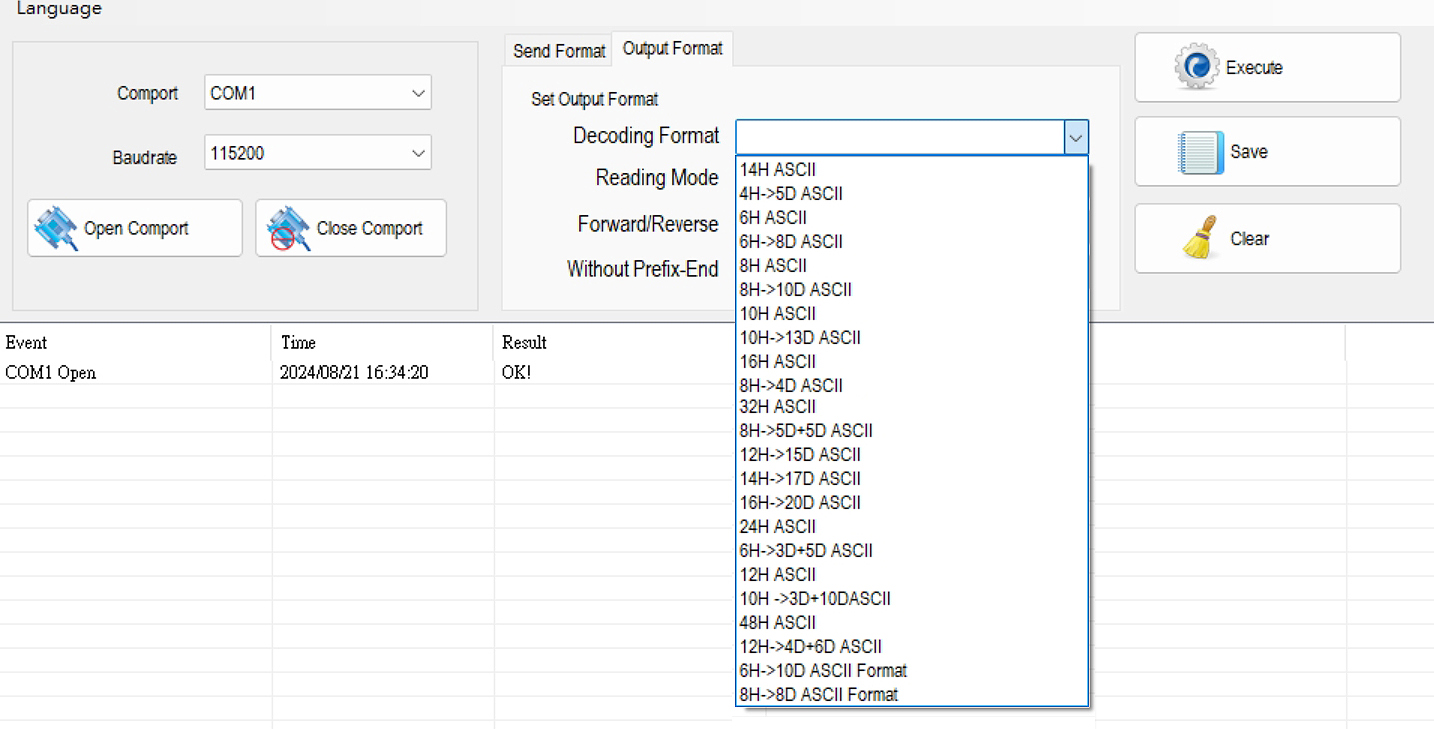Screen dimensions: 1434x729
Task: Choose 12H->4D+6D ASCII option
Action: [912, 647]
